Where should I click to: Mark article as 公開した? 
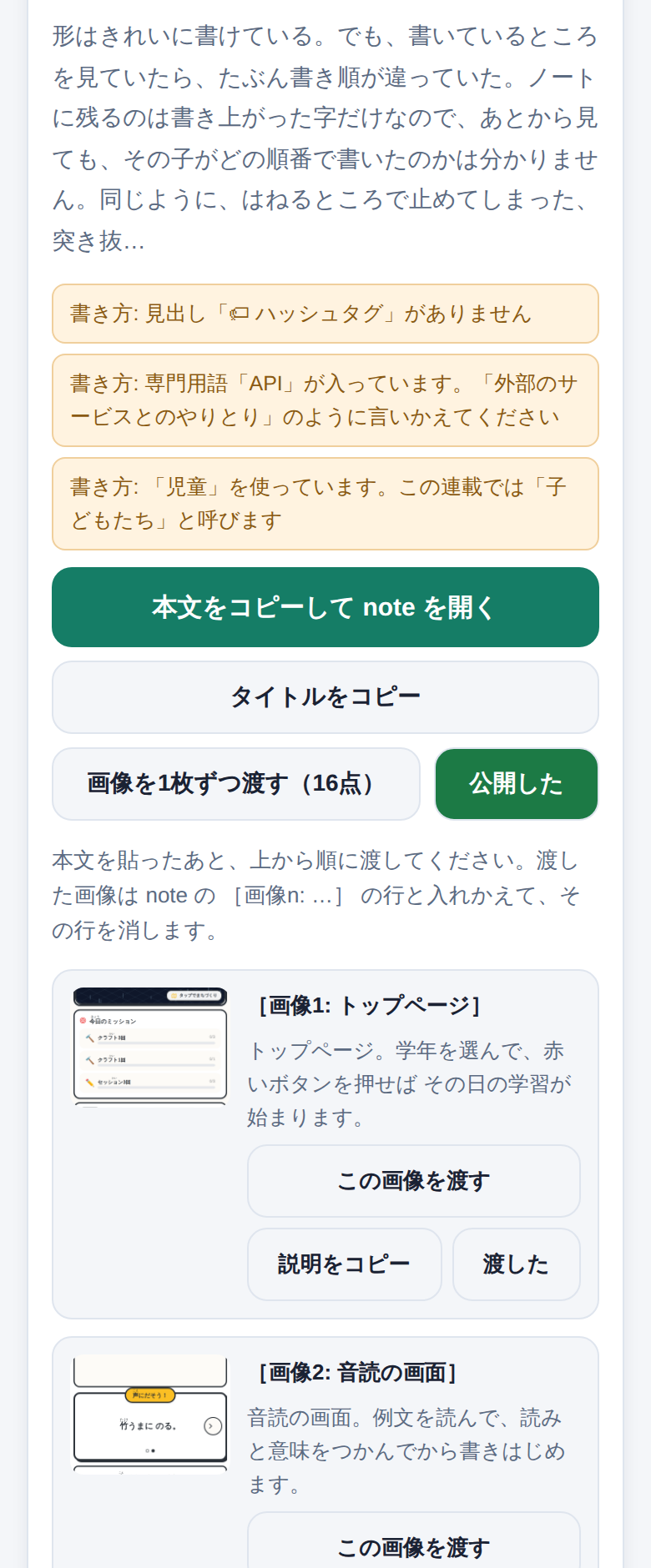(x=517, y=784)
